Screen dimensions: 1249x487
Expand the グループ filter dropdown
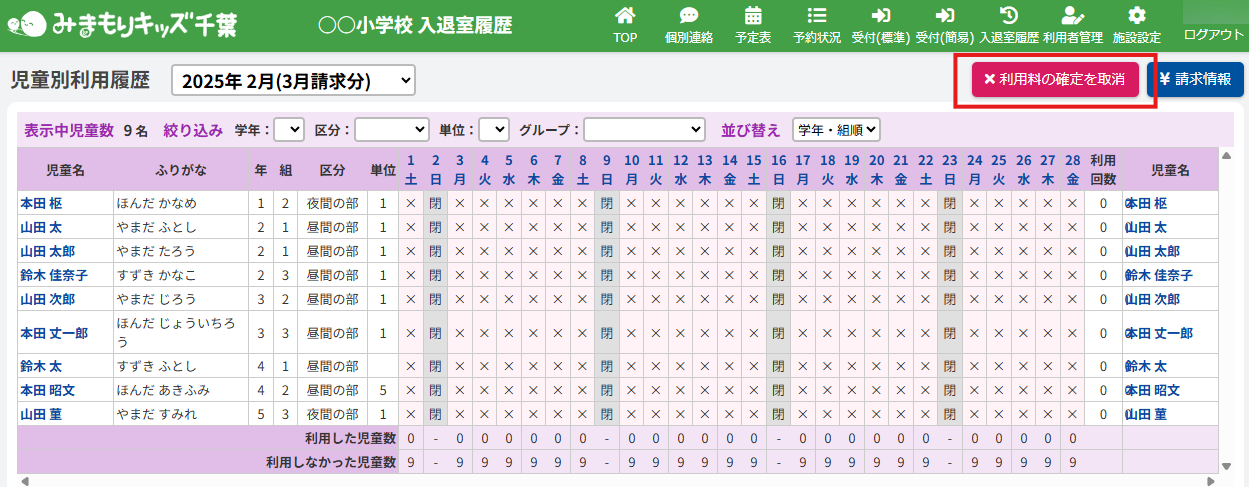pyautogui.click(x=644, y=129)
